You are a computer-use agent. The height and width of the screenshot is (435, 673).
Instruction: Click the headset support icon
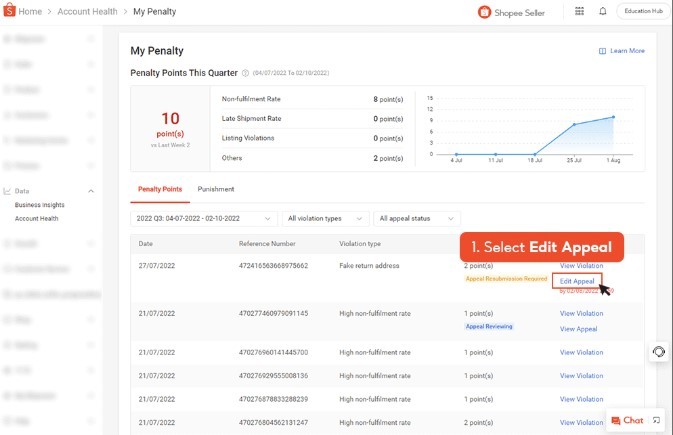click(x=659, y=351)
